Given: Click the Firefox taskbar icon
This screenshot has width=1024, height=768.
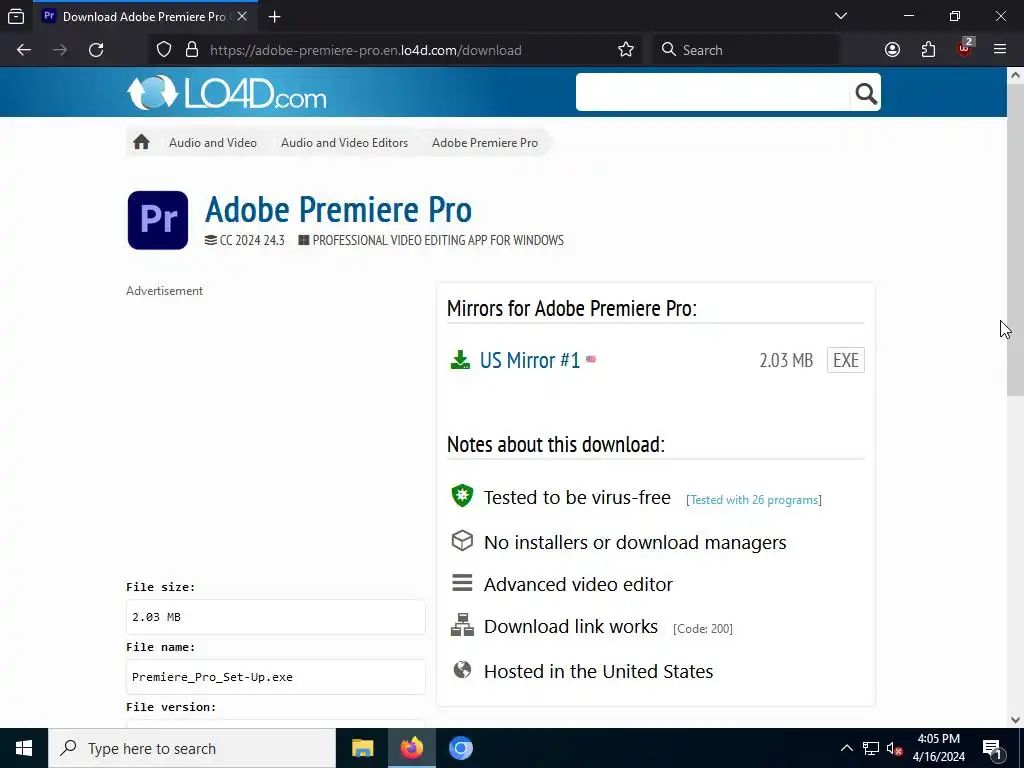Looking at the screenshot, I should pos(411,748).
